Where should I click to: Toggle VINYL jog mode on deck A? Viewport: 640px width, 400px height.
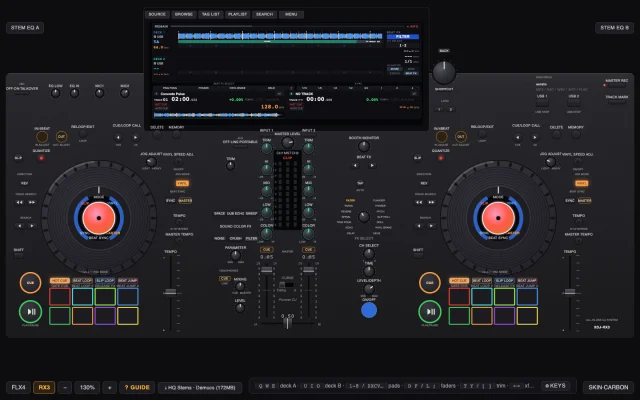coord(182,184)
